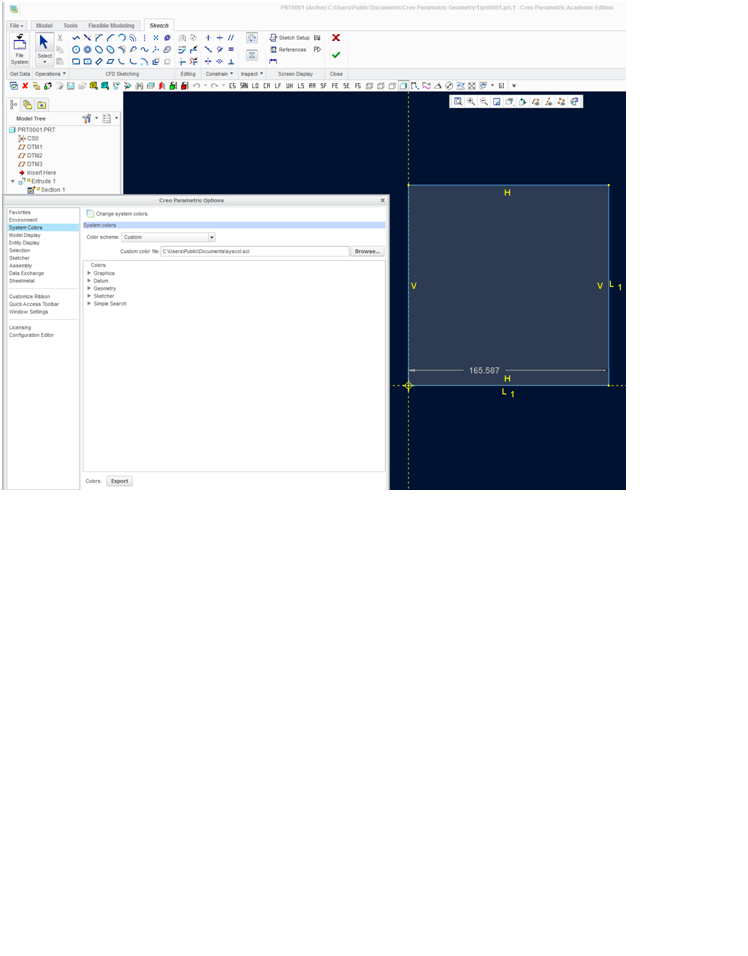This screenshot has width=748, height=956.
Task: Click the Model Tree navigator tab icon
Action: pos(13,105)
